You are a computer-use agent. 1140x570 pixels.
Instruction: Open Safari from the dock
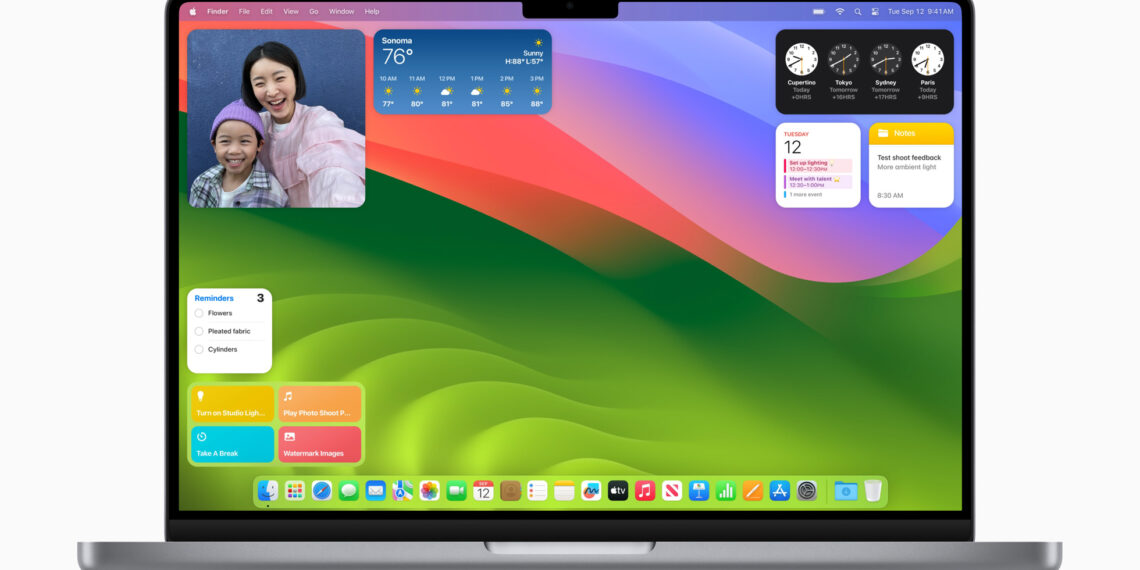pyautogui.click(x=321, y=490)
